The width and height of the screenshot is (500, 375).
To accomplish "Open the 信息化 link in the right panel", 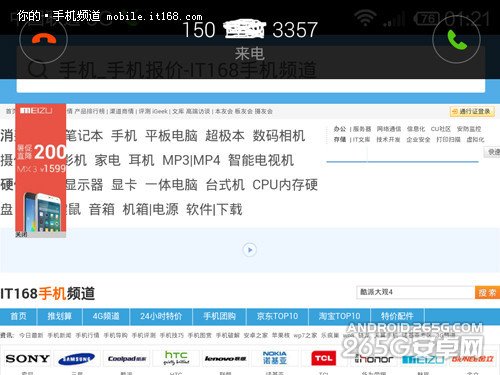I will pos(416,129).
